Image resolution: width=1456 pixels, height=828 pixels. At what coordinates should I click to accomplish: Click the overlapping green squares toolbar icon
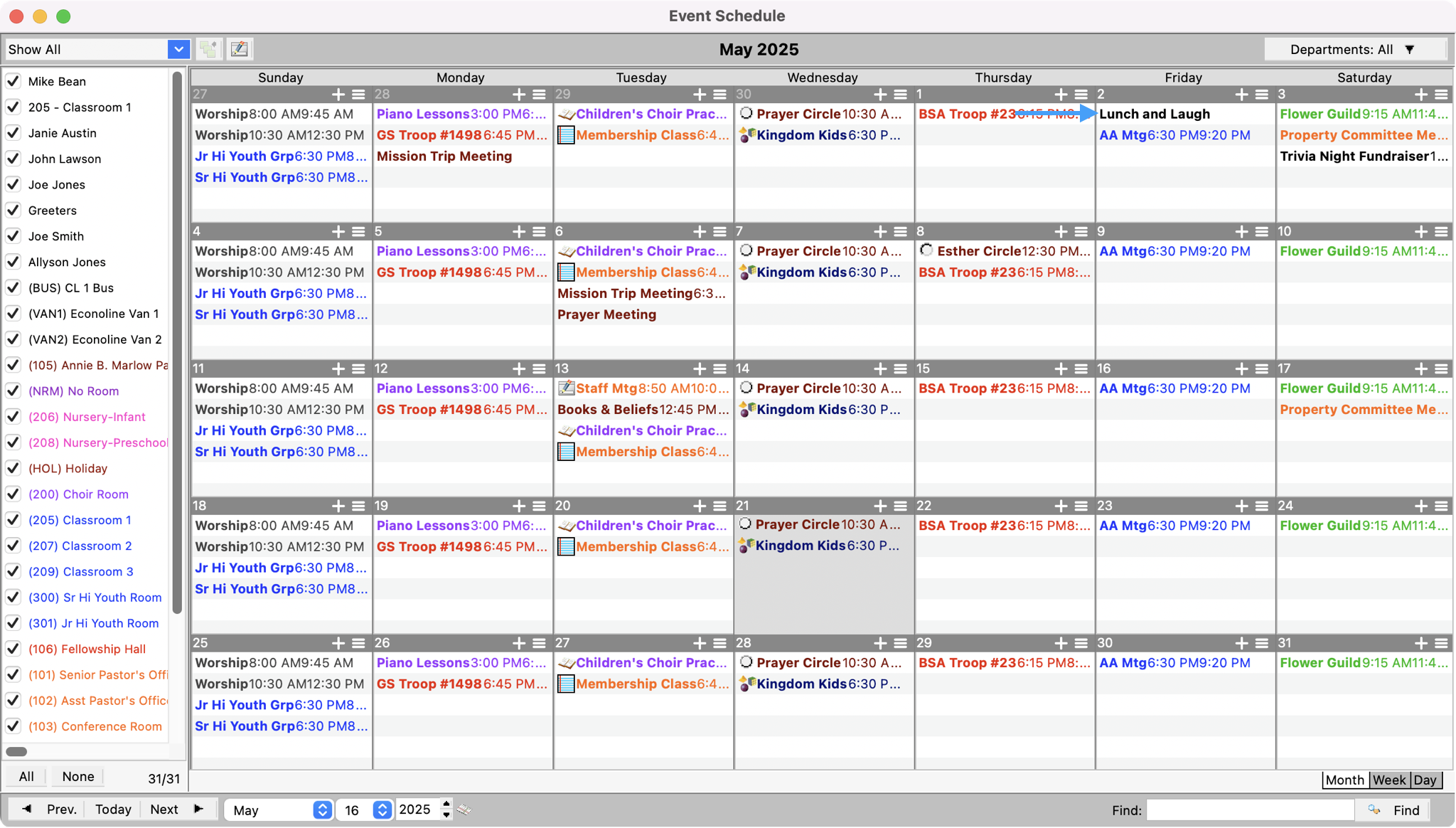[209, 49]
